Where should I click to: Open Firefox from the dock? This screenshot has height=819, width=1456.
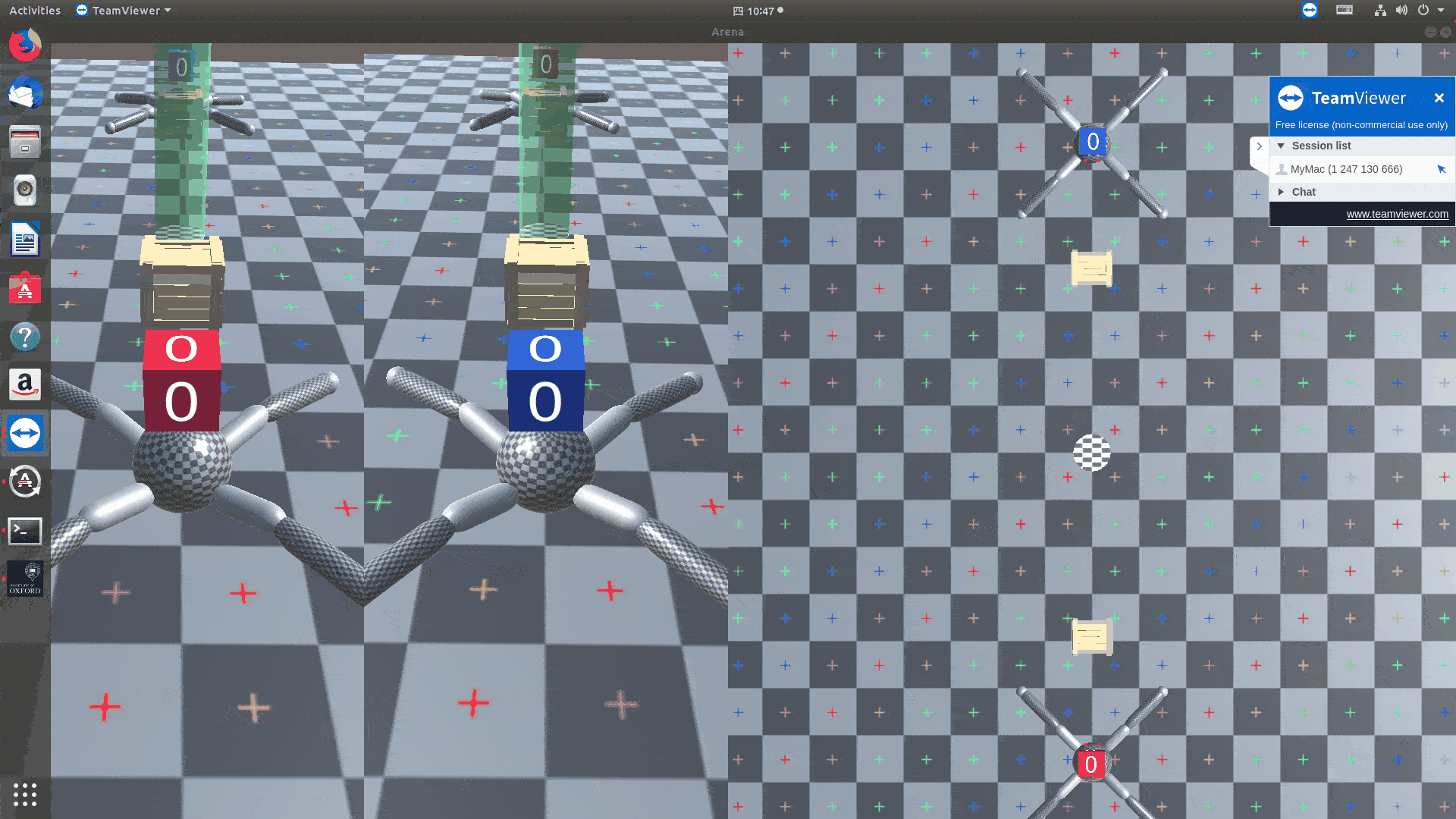(x=25, y=45)
